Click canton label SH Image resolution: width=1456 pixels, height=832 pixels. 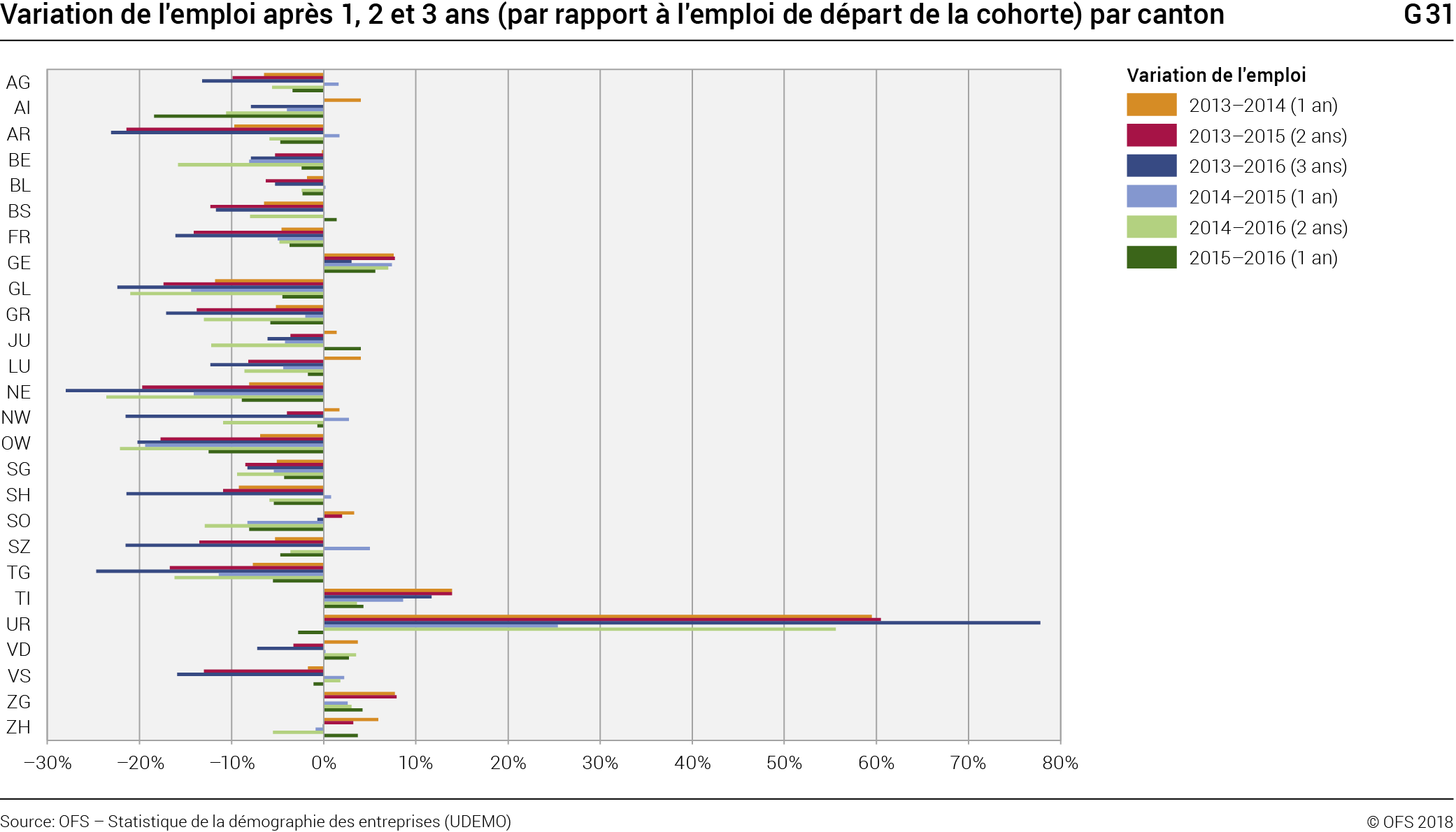pyautogui.click(x=18, y=495)
